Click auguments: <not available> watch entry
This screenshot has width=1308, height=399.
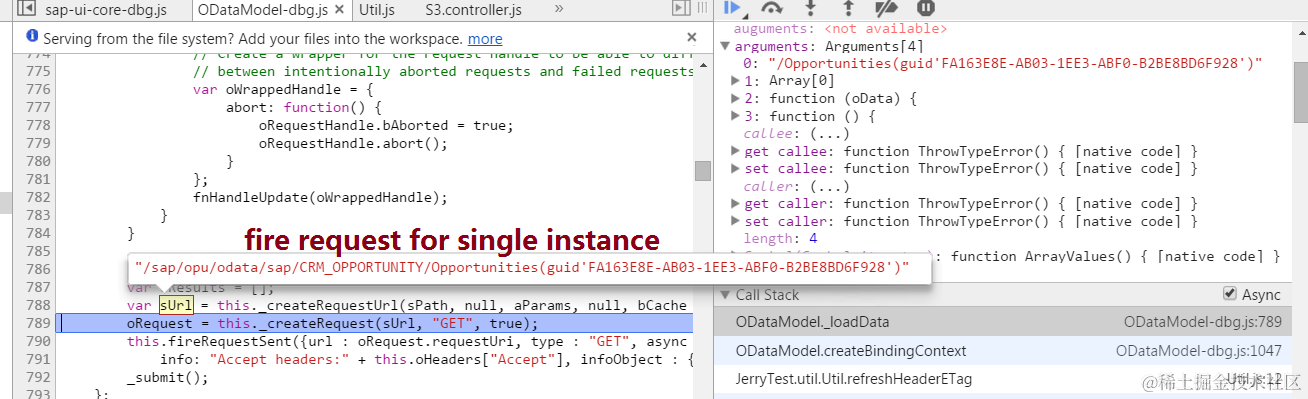(839, 29)
